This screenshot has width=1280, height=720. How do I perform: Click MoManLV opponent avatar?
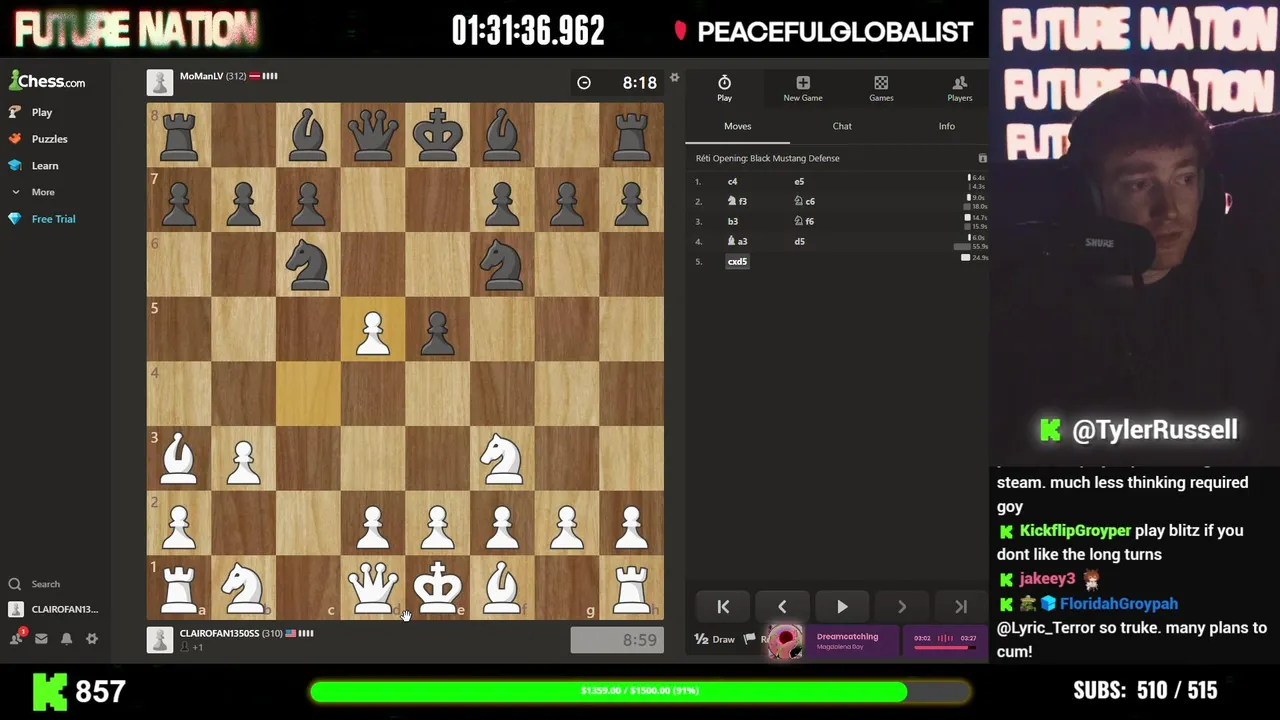coord(160,82)
